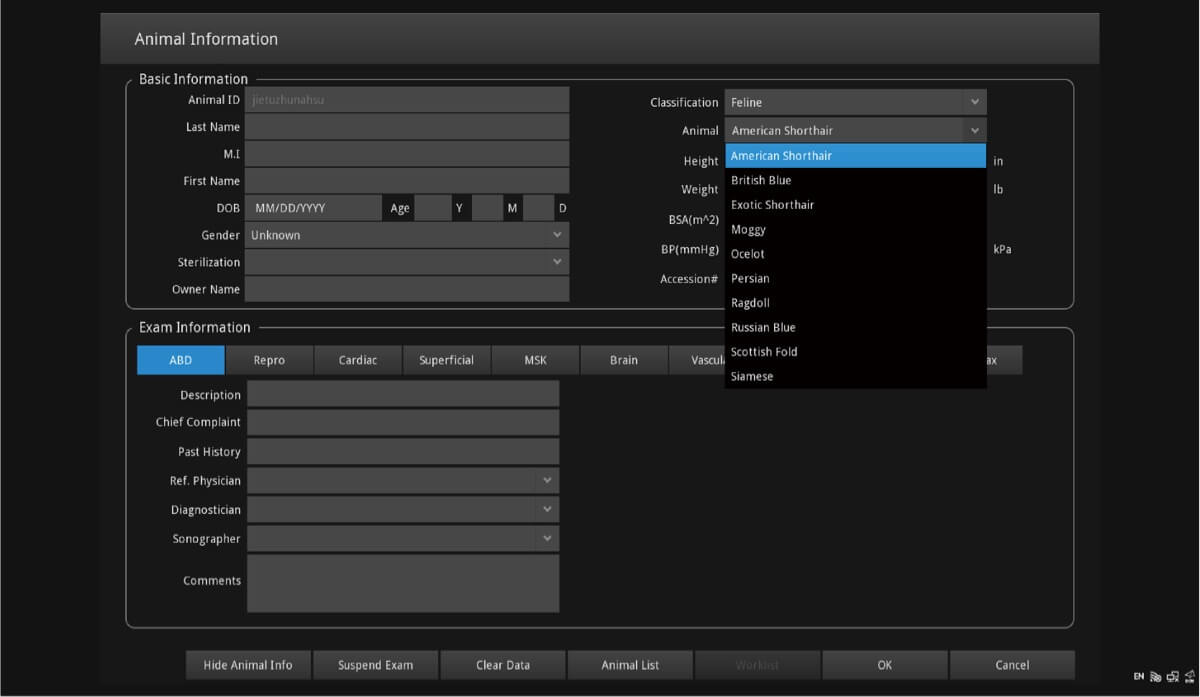Open the Gender dropdown set to Unknown
Screen dimensions: 1200x697
(x=406, y=235)
